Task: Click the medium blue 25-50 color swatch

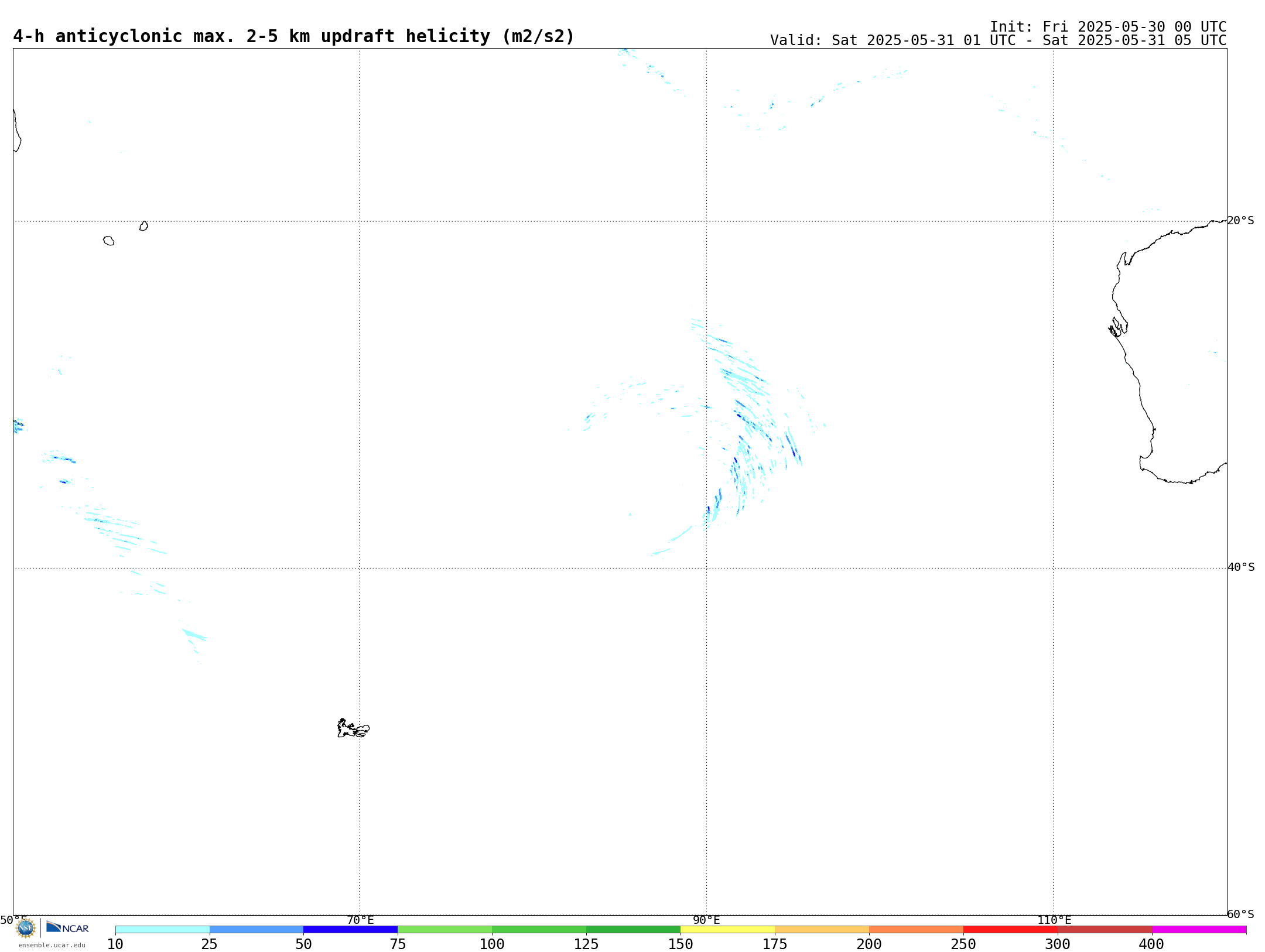Action: pyautogui.click(x=257, y=930)
